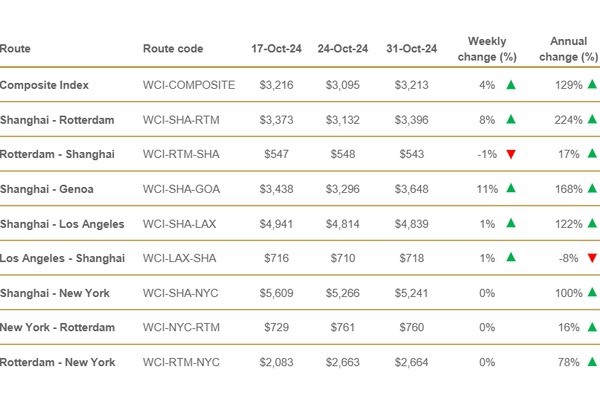Select the Weekly change (%) column header
The width and height of the screenshot is (600, 400).
pyautogui.click(x=488, y=48)
